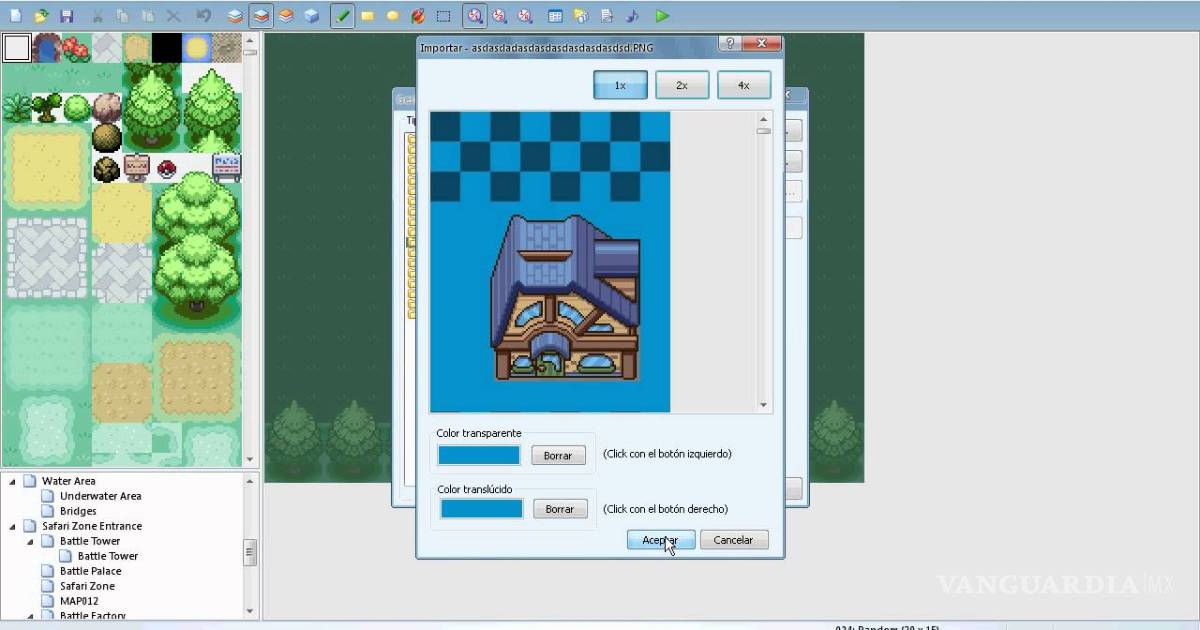Open the Sound Test music note icon

[632, 16]
